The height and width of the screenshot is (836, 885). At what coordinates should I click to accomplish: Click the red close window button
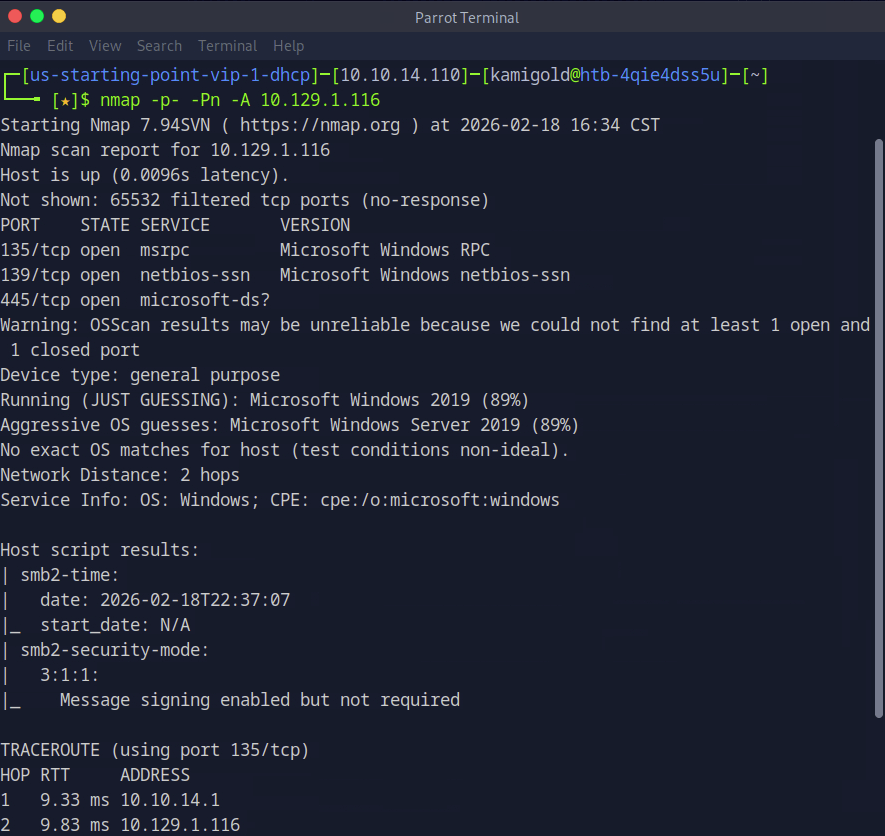[16, 16]
